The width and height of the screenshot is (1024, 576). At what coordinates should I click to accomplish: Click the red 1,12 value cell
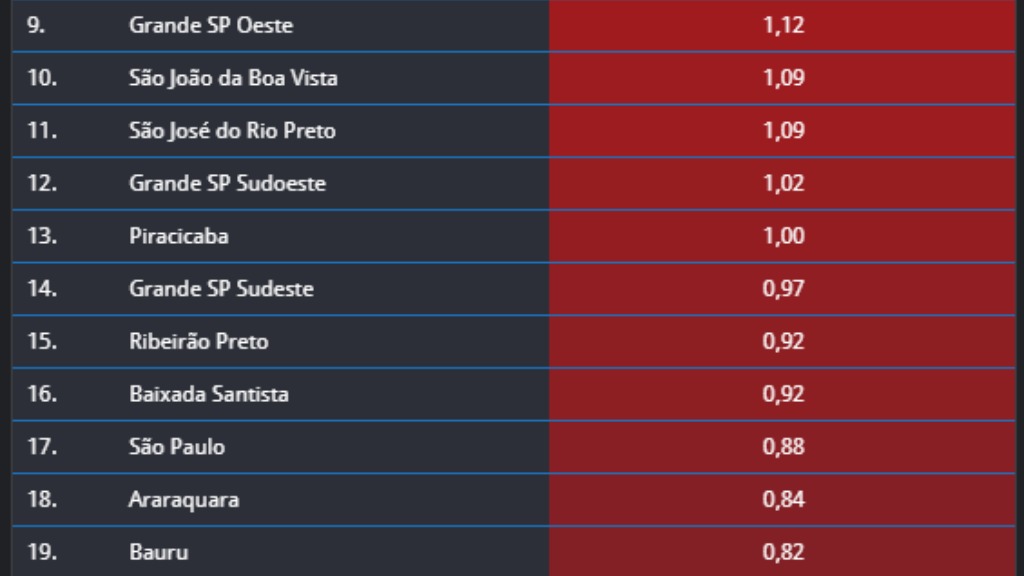(783, 26)
